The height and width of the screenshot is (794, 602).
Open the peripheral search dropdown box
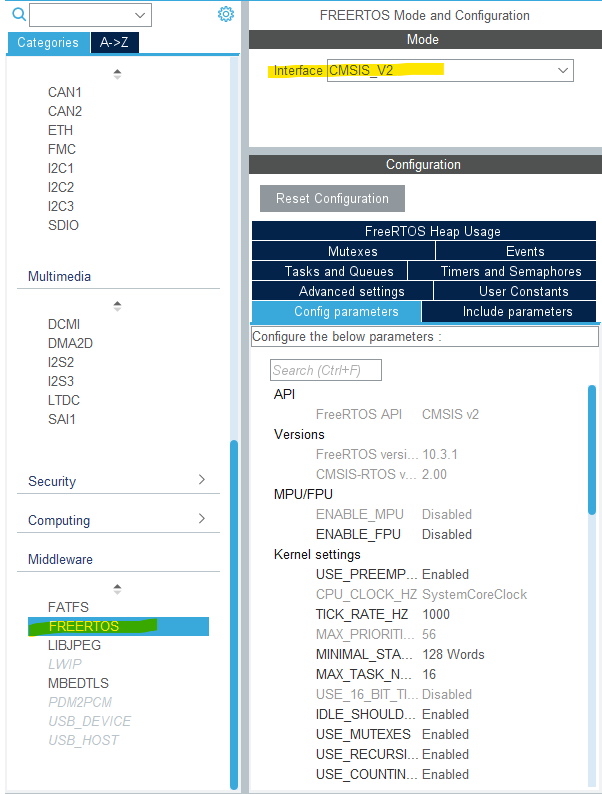tap(91, 15)
